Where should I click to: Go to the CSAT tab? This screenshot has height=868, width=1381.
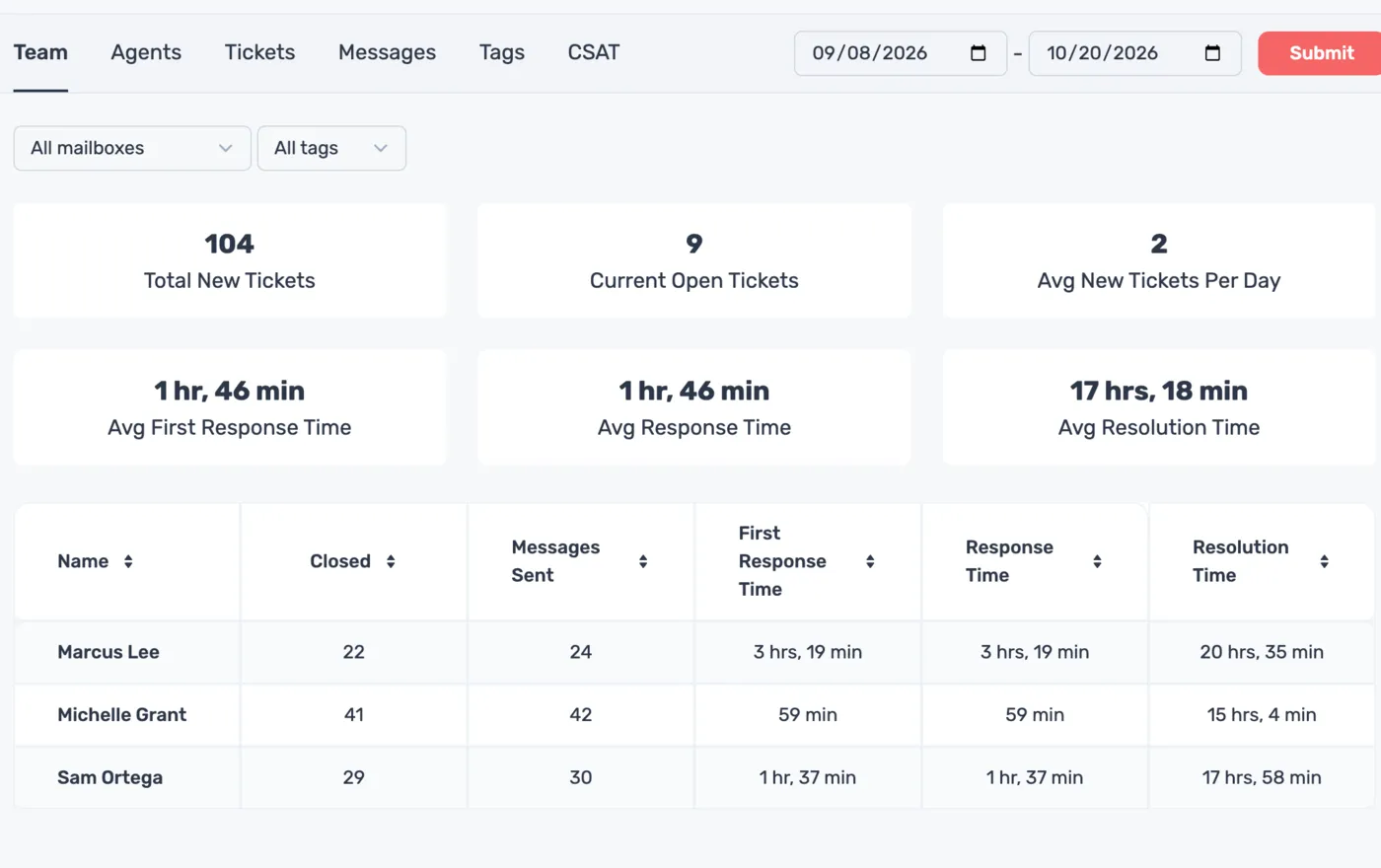click(594, 52)
